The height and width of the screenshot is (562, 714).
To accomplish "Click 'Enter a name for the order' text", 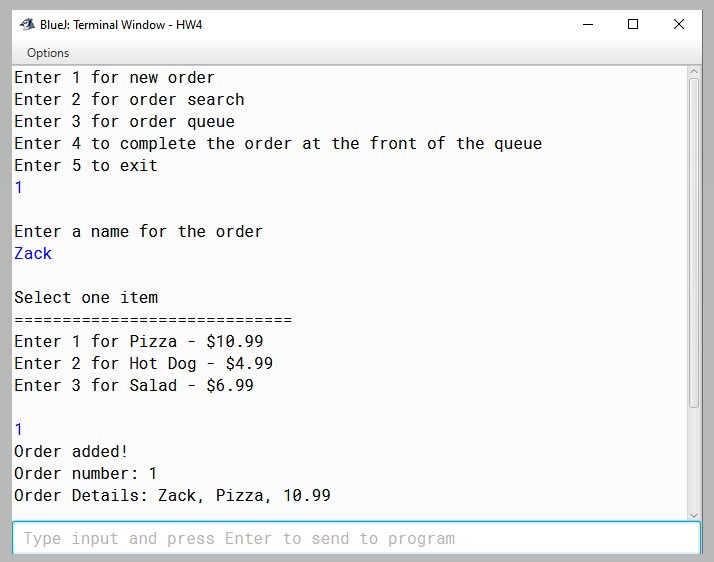I will (x=138, y=231).
